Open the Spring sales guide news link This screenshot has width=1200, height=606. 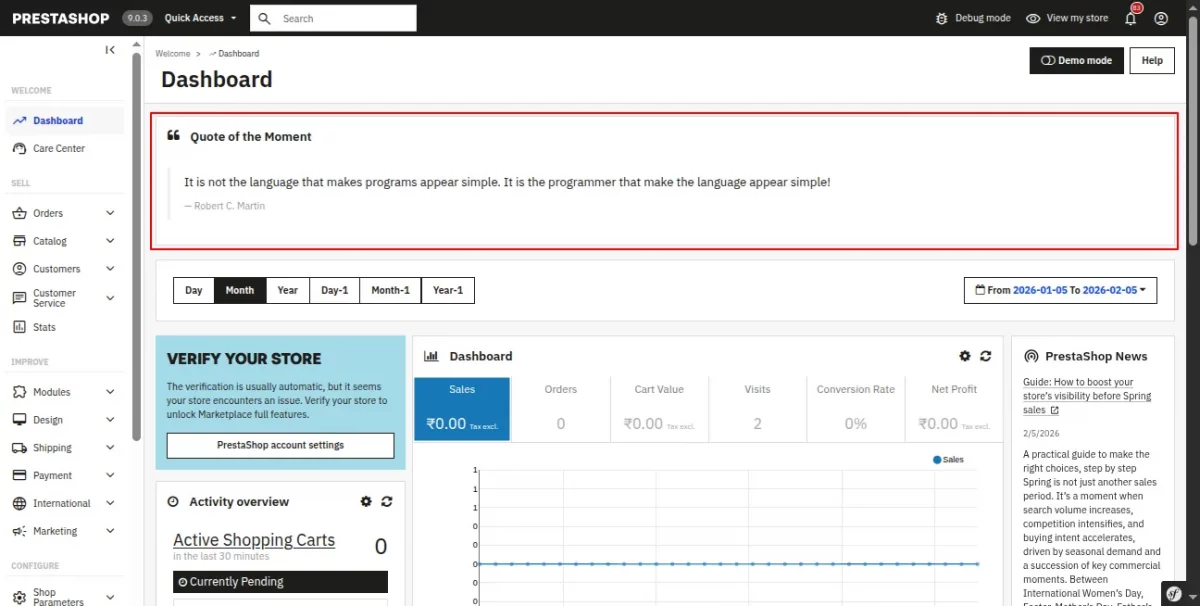click(x=1087, y=396)
